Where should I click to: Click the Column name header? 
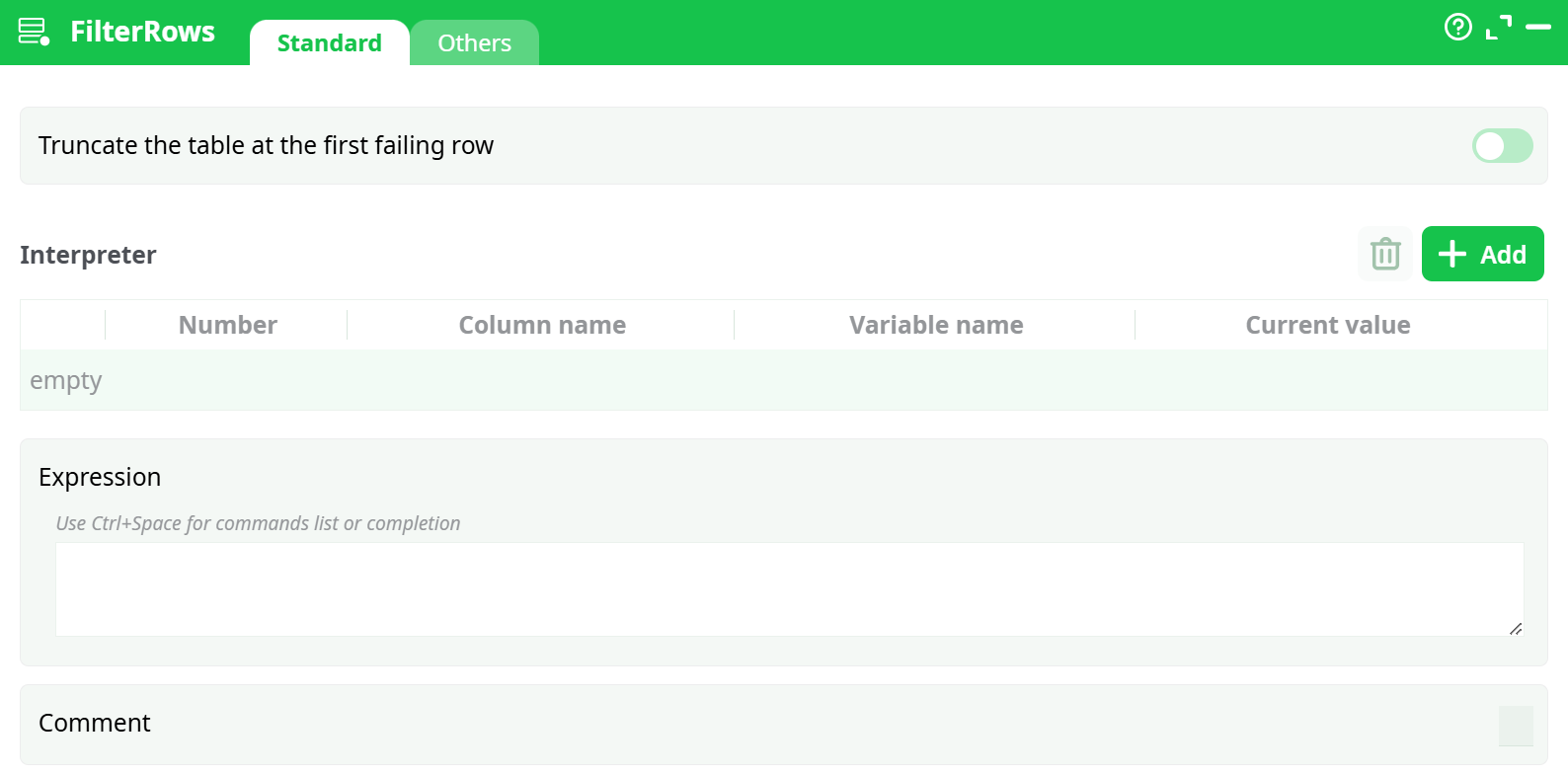[x=541, y=325]
